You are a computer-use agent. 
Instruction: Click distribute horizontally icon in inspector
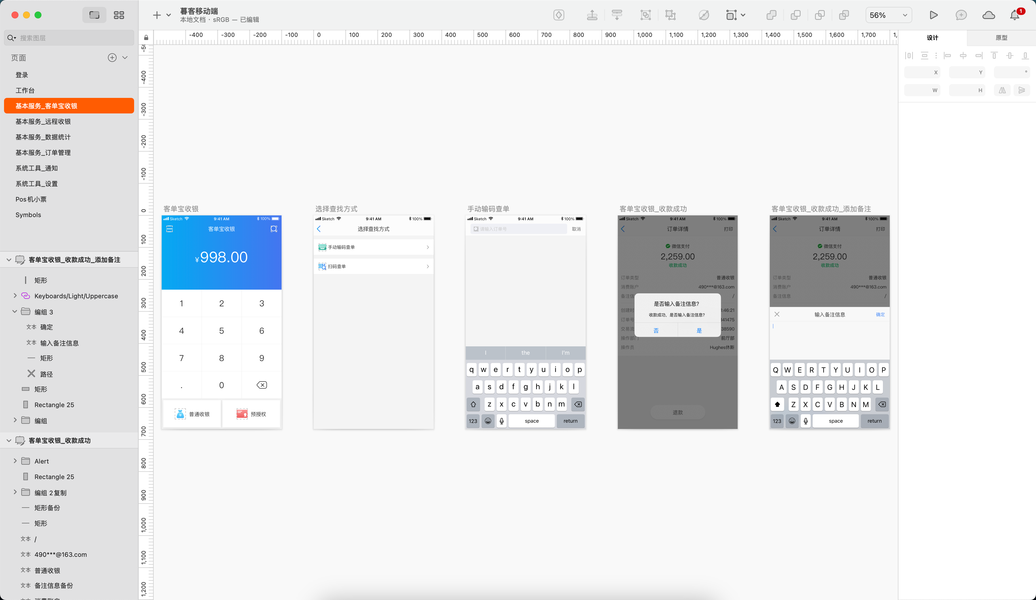(909, 56)
